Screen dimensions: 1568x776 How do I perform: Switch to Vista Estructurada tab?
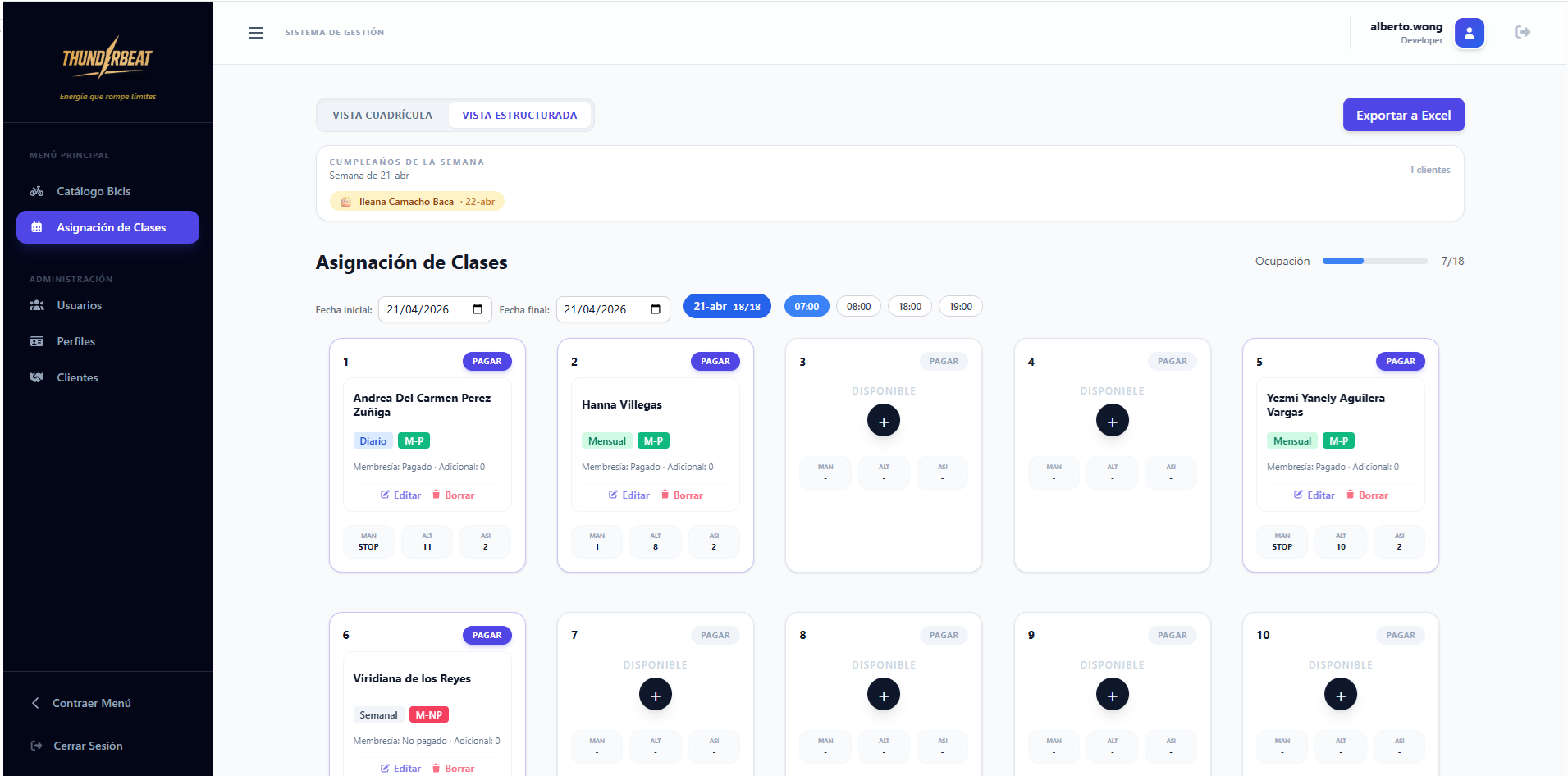pyautogui.click(x=519, y=115)
